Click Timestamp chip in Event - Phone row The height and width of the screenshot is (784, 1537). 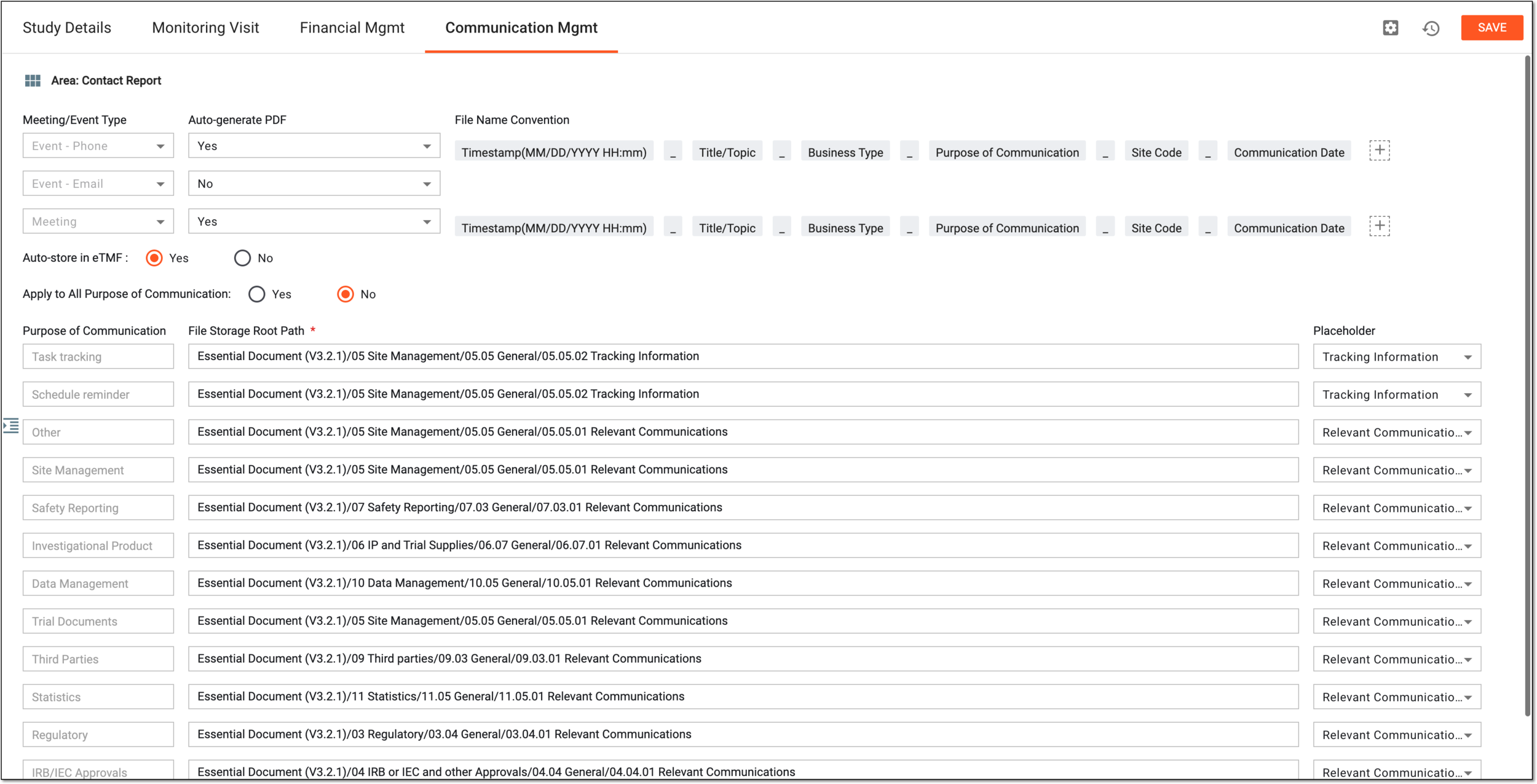tap(554, 152)
